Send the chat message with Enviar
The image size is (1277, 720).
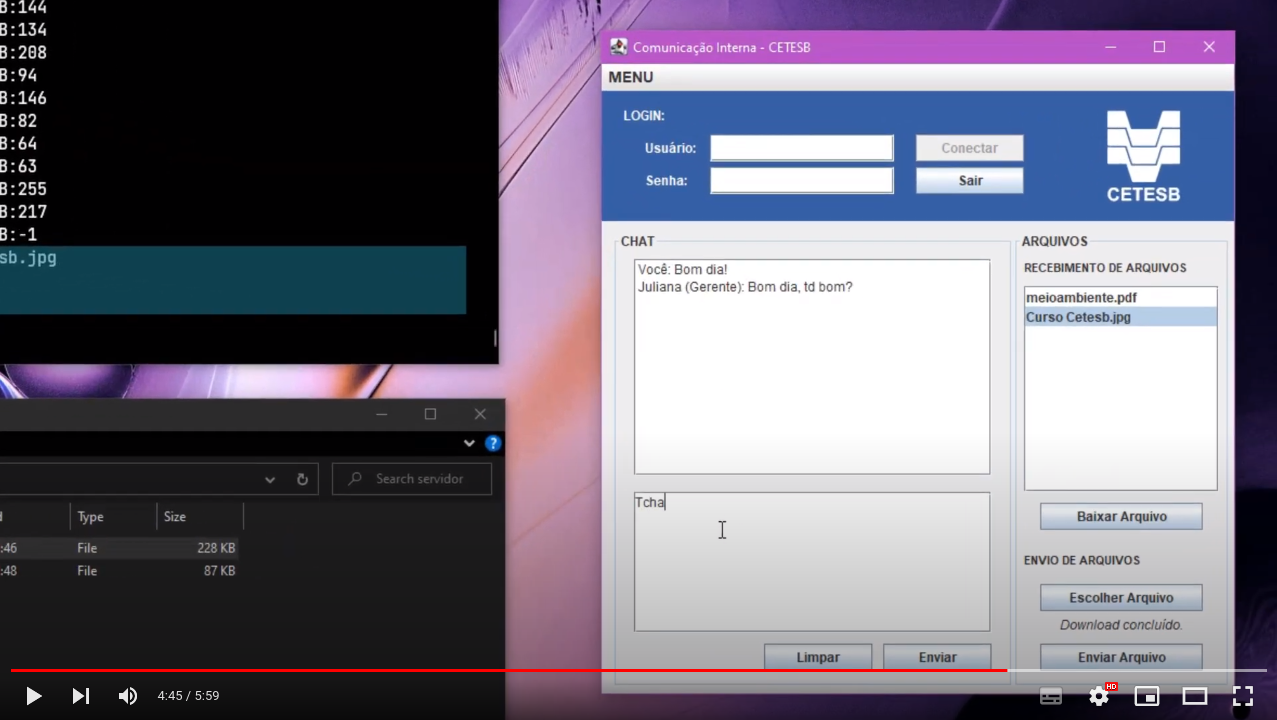[x=937, y=657]
